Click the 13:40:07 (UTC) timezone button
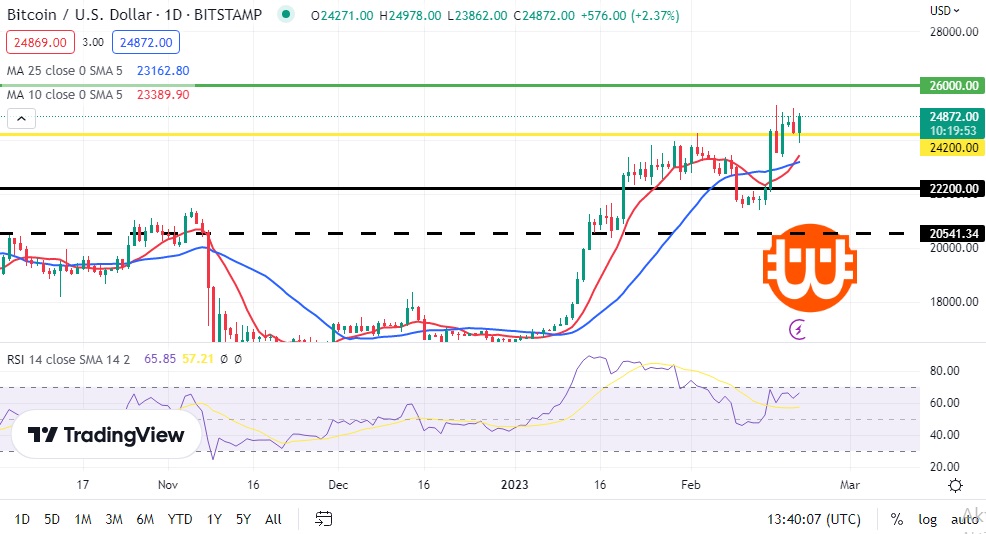Viewport: 986px width, 534px height. click(x=814, y=520)
